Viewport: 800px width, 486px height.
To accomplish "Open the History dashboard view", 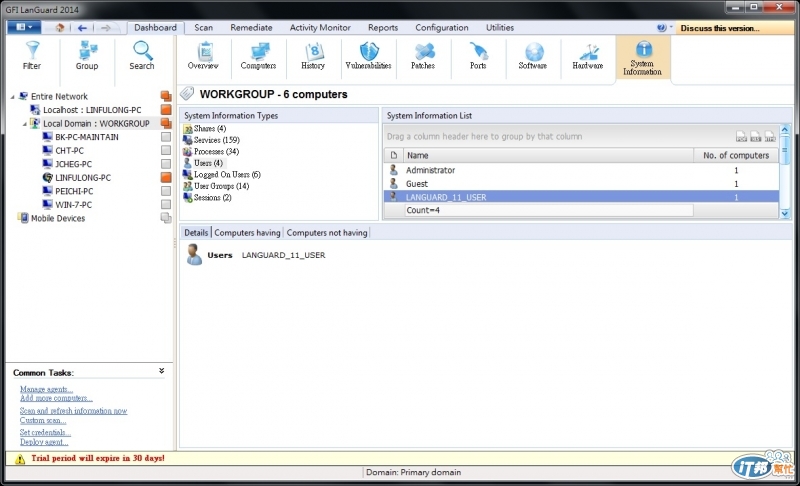I will coord(313,56).
